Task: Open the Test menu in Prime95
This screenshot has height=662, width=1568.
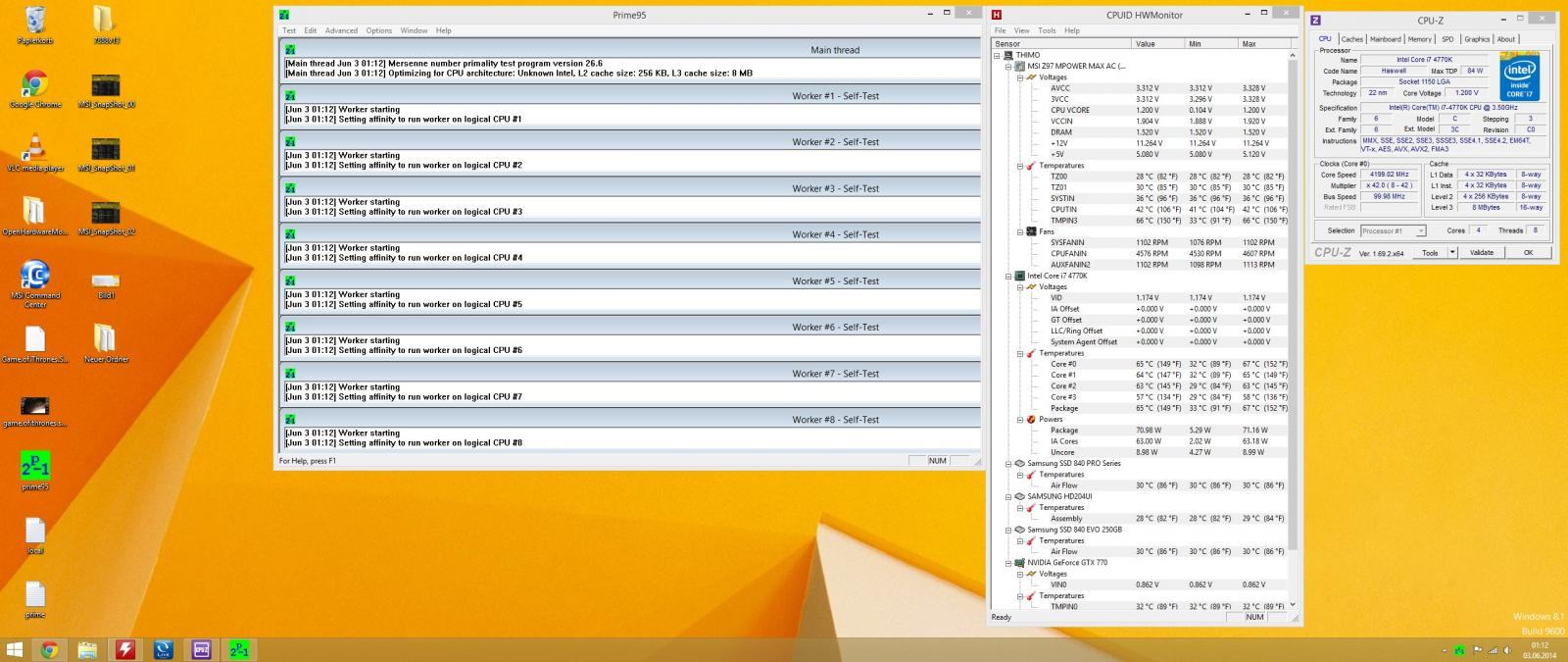Action: coord(289,30)
